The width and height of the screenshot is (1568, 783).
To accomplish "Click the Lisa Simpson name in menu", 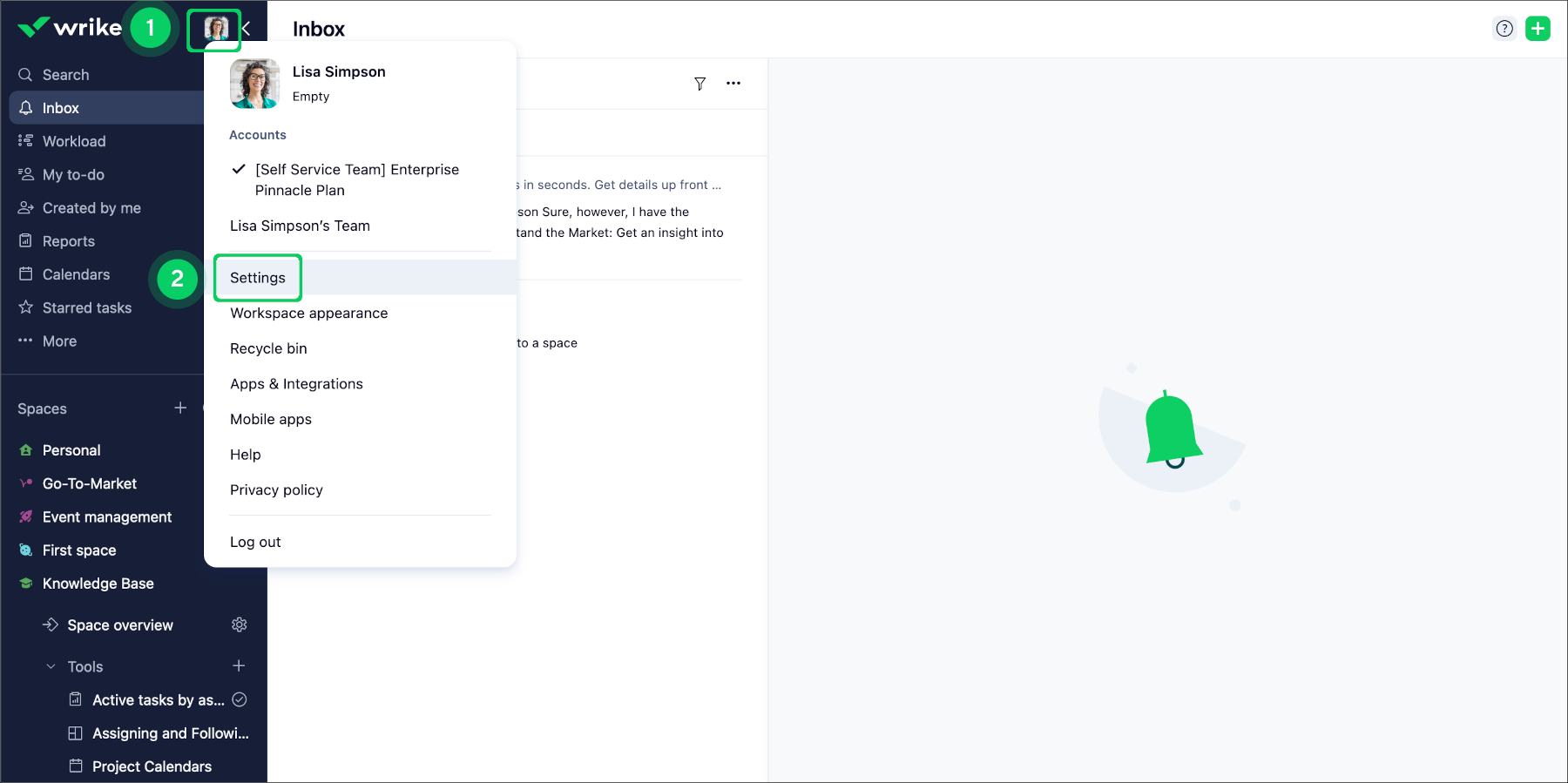I will coord(339,71).
